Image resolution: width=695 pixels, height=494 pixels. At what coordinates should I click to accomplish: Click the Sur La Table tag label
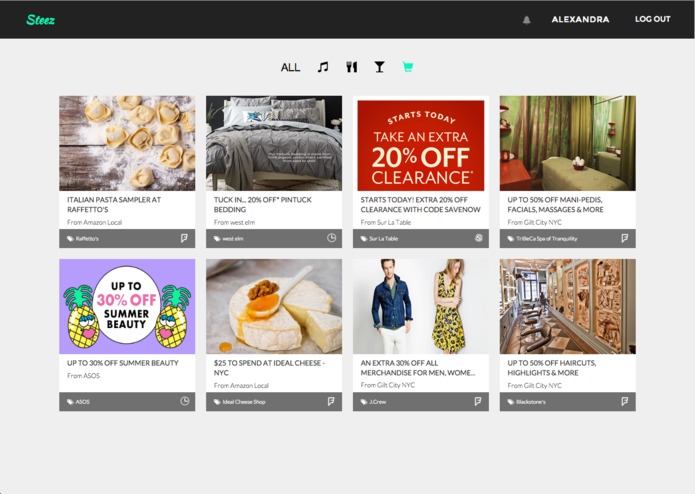379,239
